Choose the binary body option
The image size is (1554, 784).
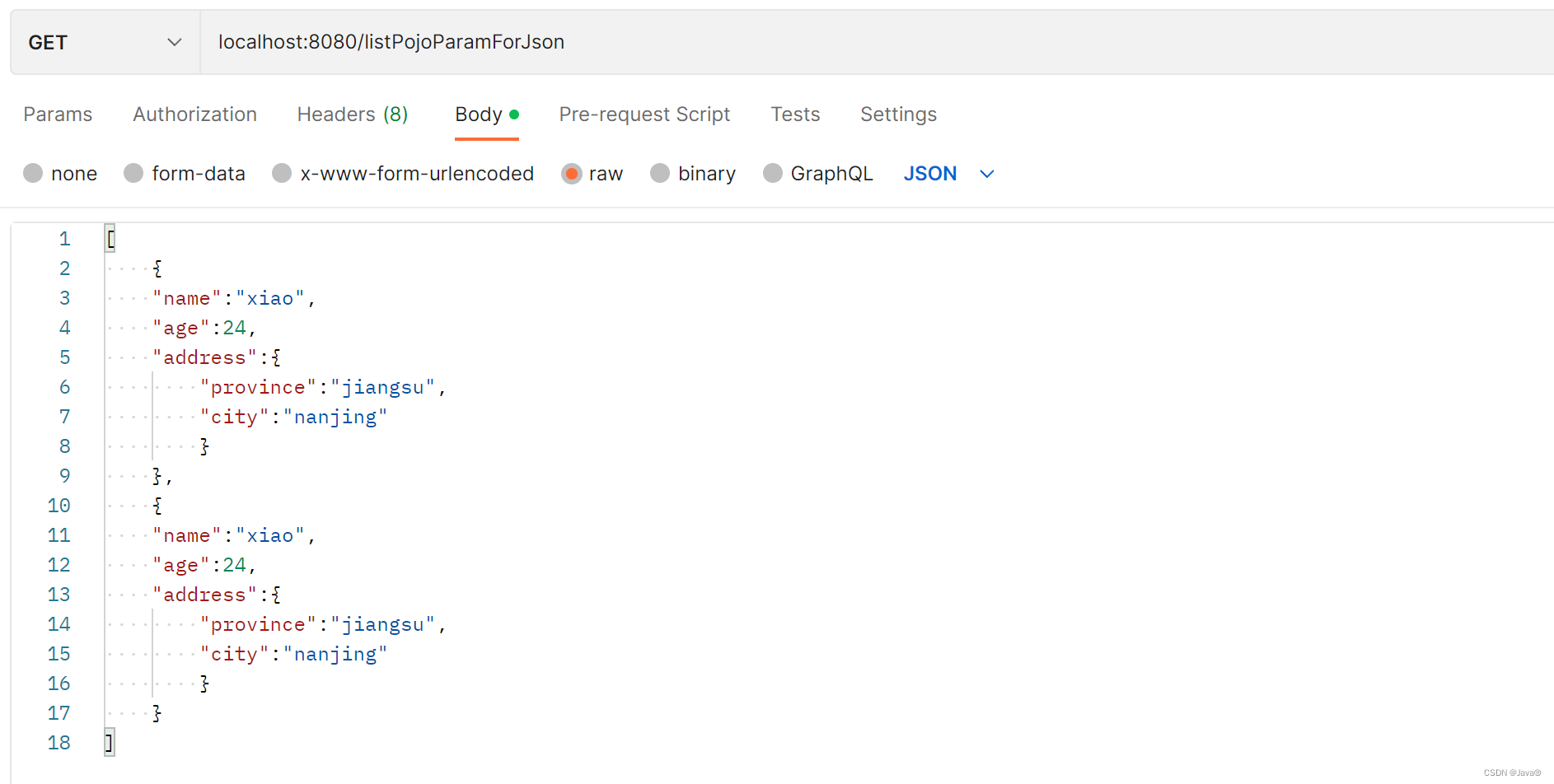point(660,173)
